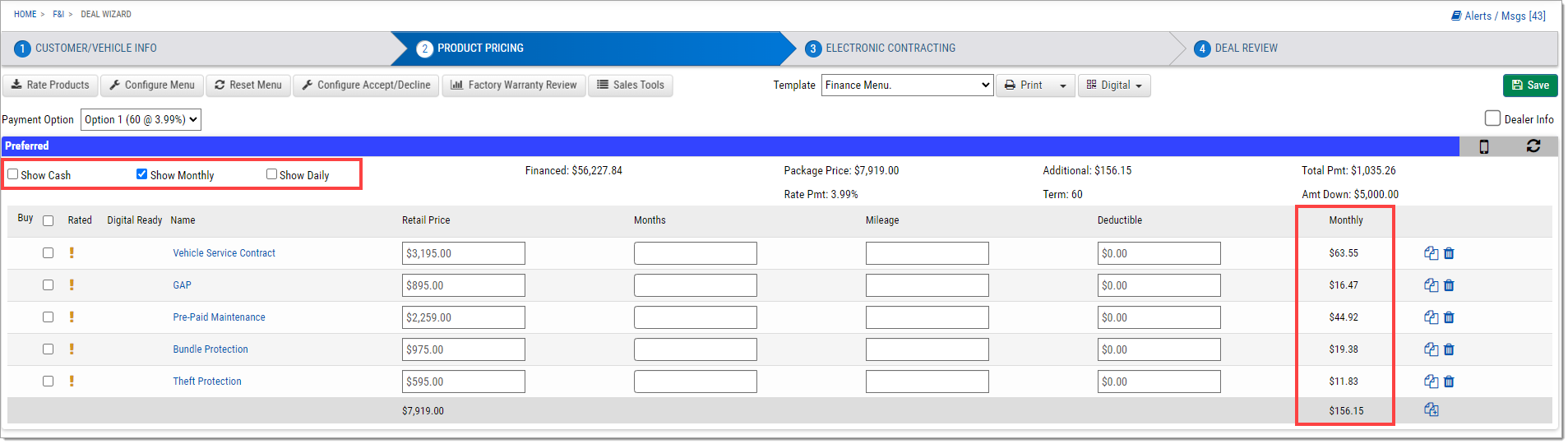This screenshot has height=444, width=1568.
Task: Check Buy box for Bundle Protection
Action: tap(48, 349)
